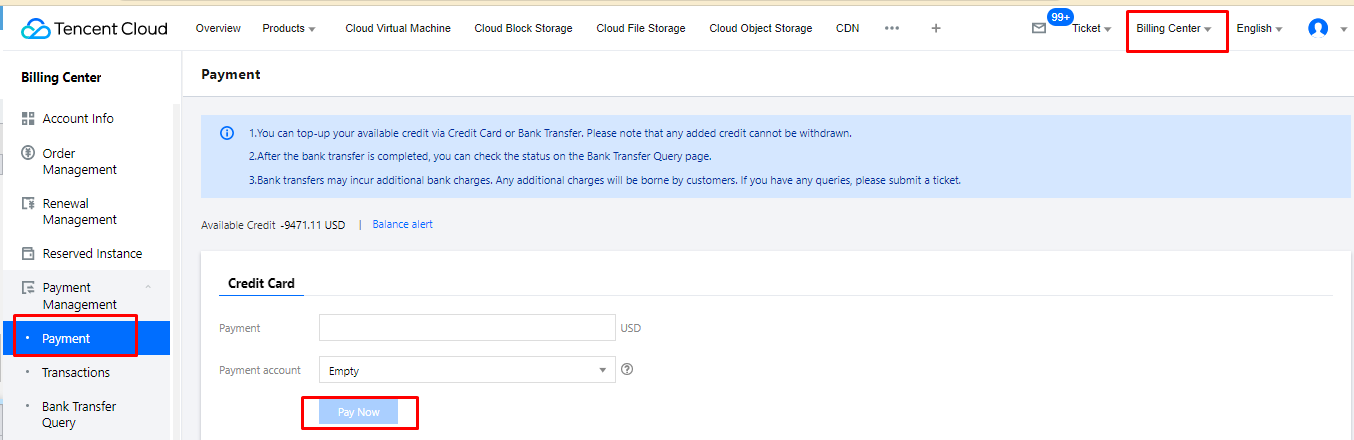Open the Balance alert link
This screenshot has width=1354, height=440.
(402, 224)
